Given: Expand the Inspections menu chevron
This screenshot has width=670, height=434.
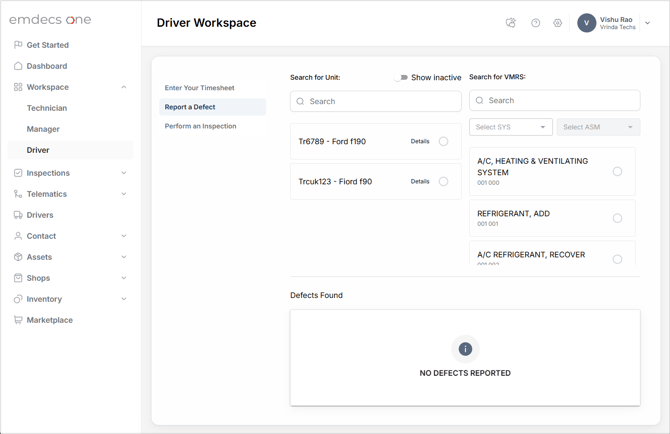Looking at the screenshot, I should pos(123,173).
